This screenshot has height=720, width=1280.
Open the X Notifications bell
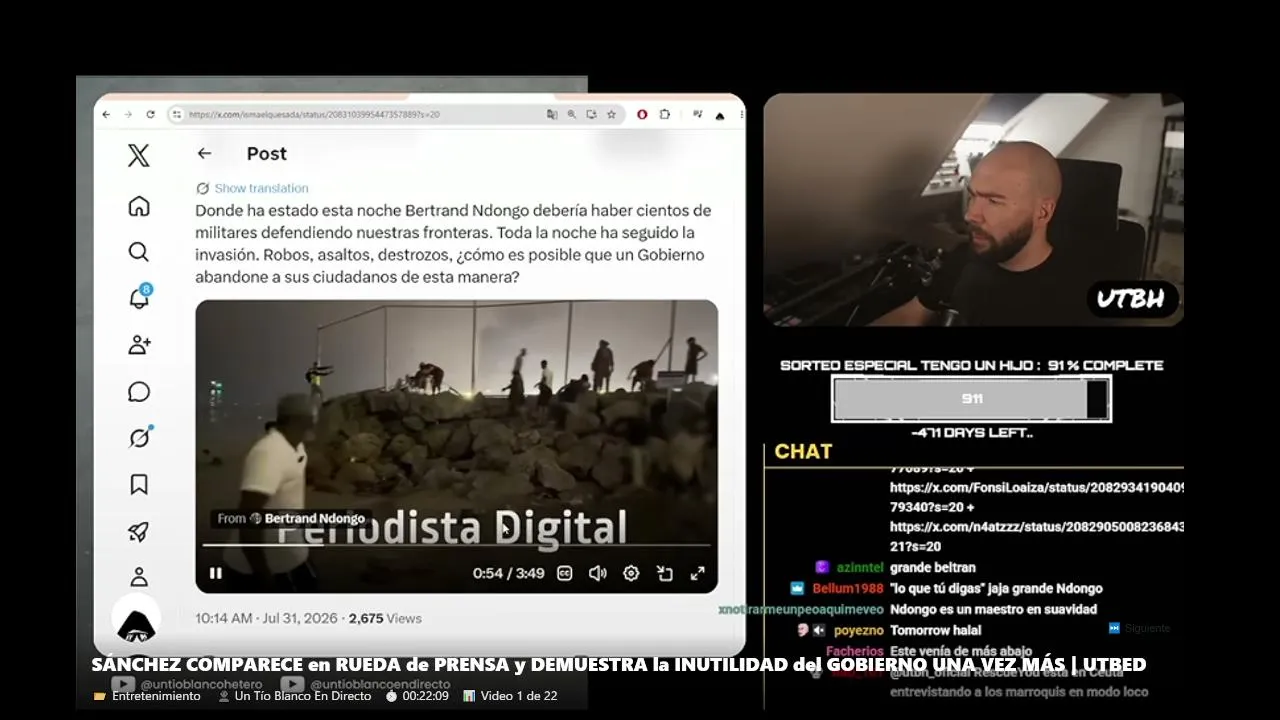click(139, 298)
